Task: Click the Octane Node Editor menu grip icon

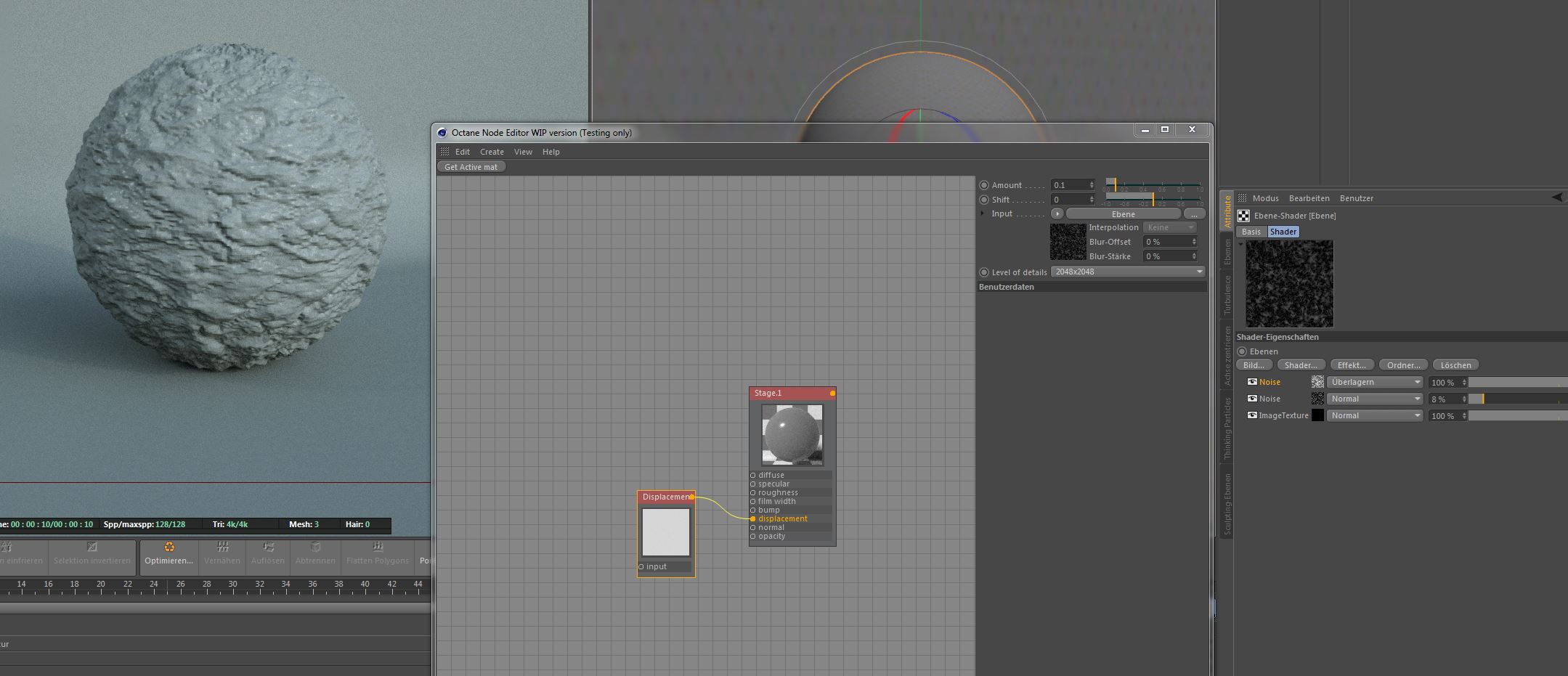Action: [x=444, y=152]
